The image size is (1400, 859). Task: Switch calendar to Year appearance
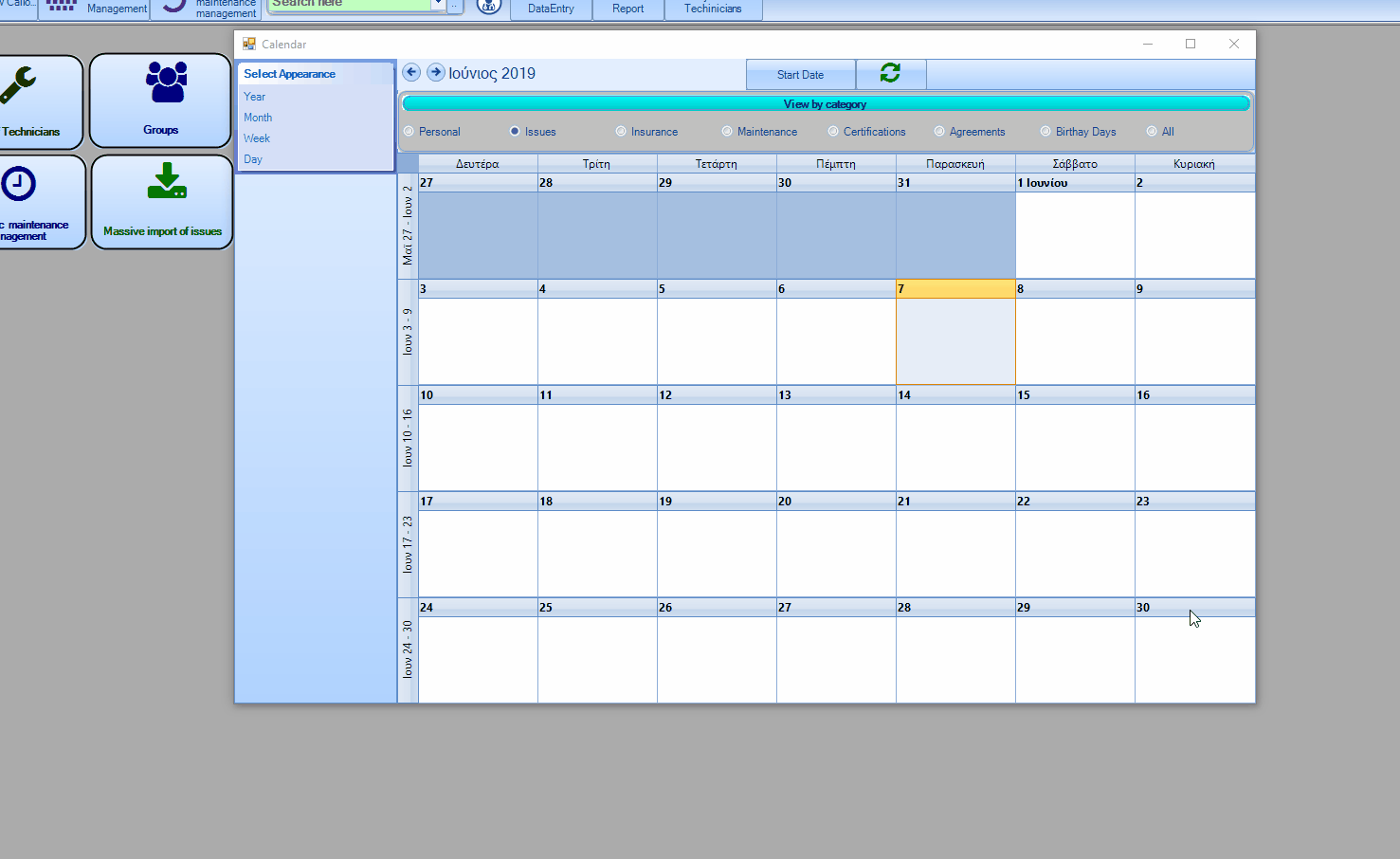tap(255, 97)
